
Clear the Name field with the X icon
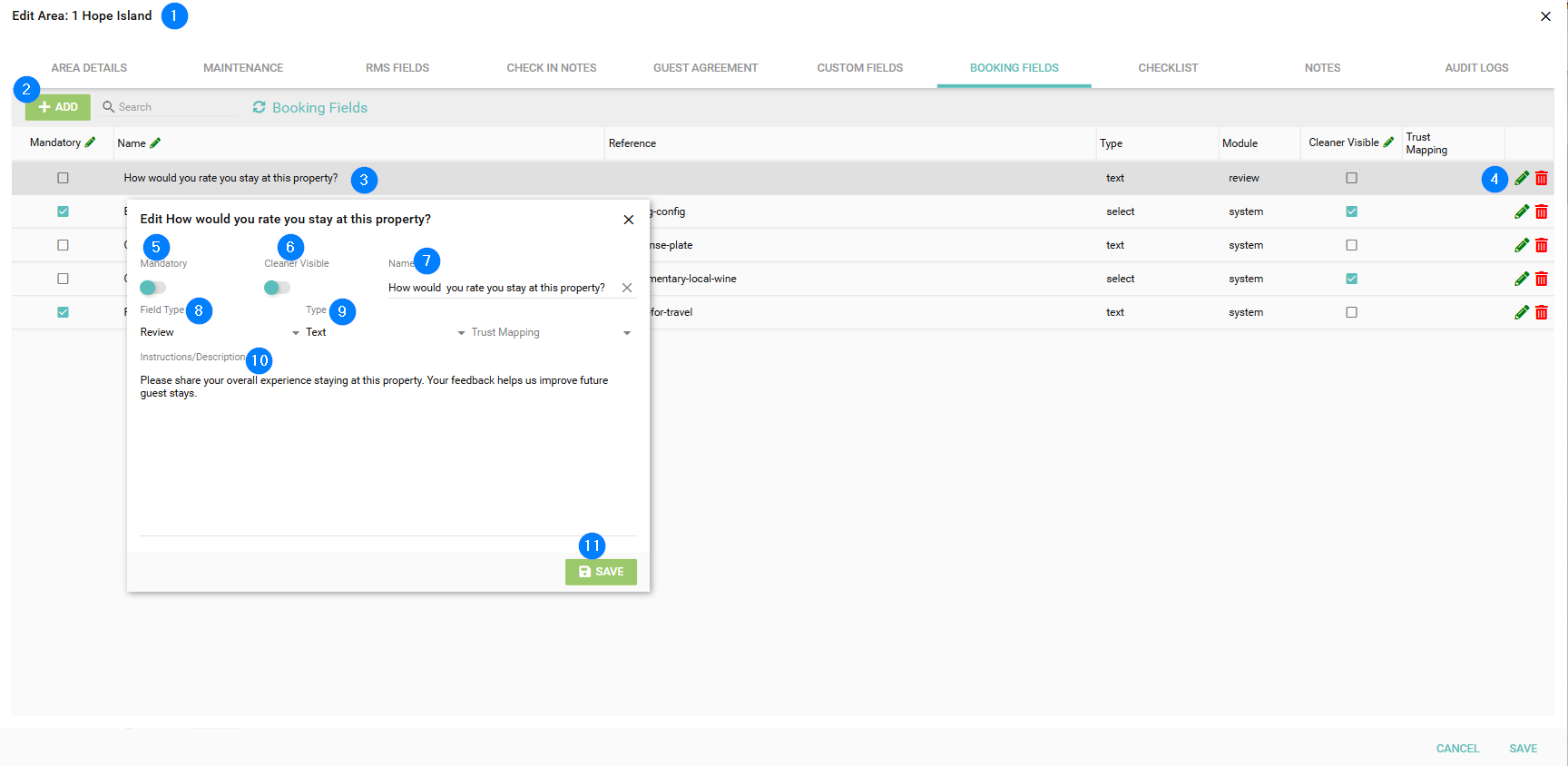tap(627, 288)
